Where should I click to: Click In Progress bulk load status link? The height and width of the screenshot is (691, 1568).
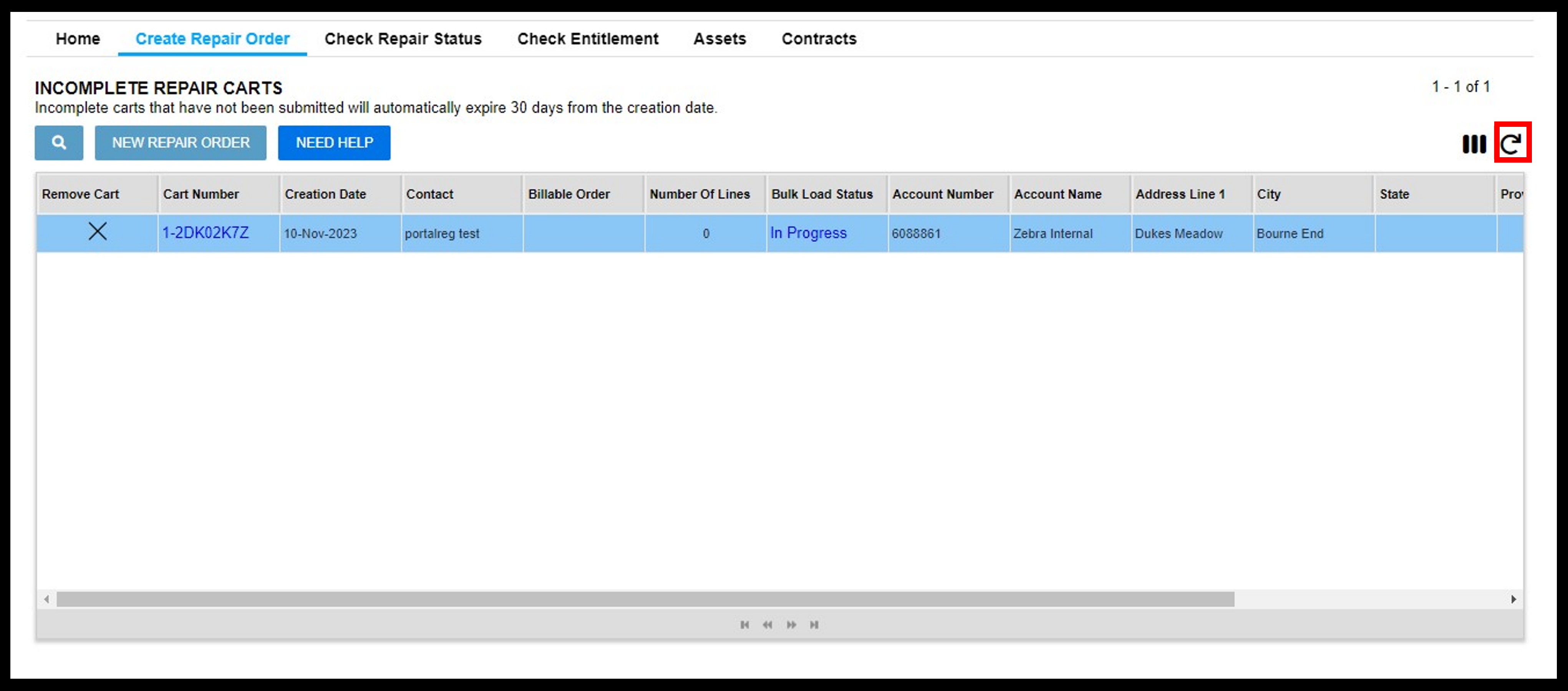click(807, 232)
